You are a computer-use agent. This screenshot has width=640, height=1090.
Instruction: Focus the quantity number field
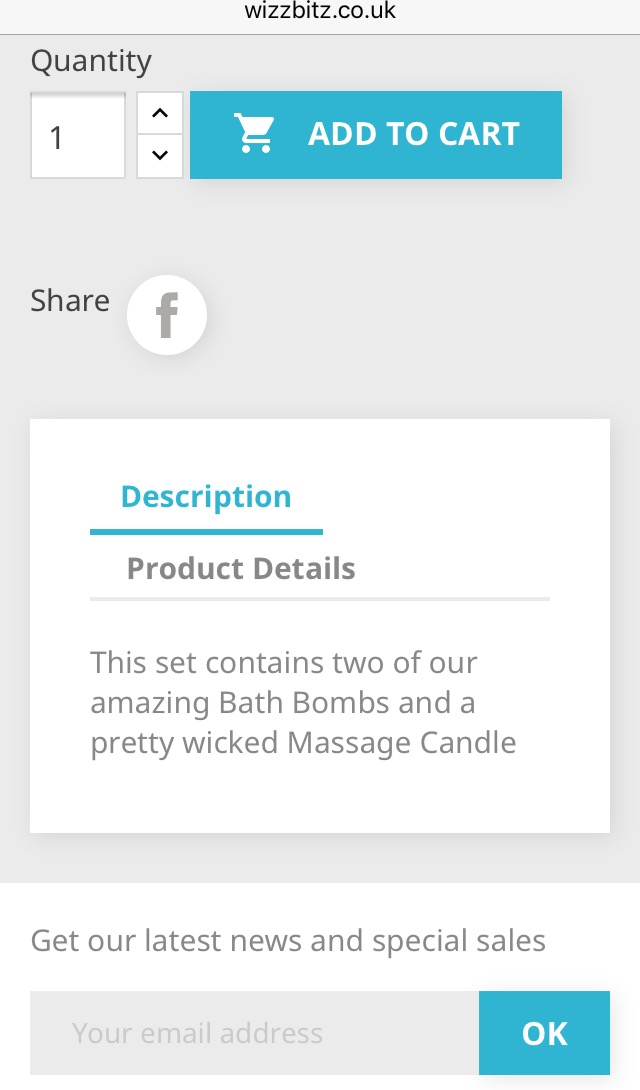pyautogui.click(x=78, y=136)
